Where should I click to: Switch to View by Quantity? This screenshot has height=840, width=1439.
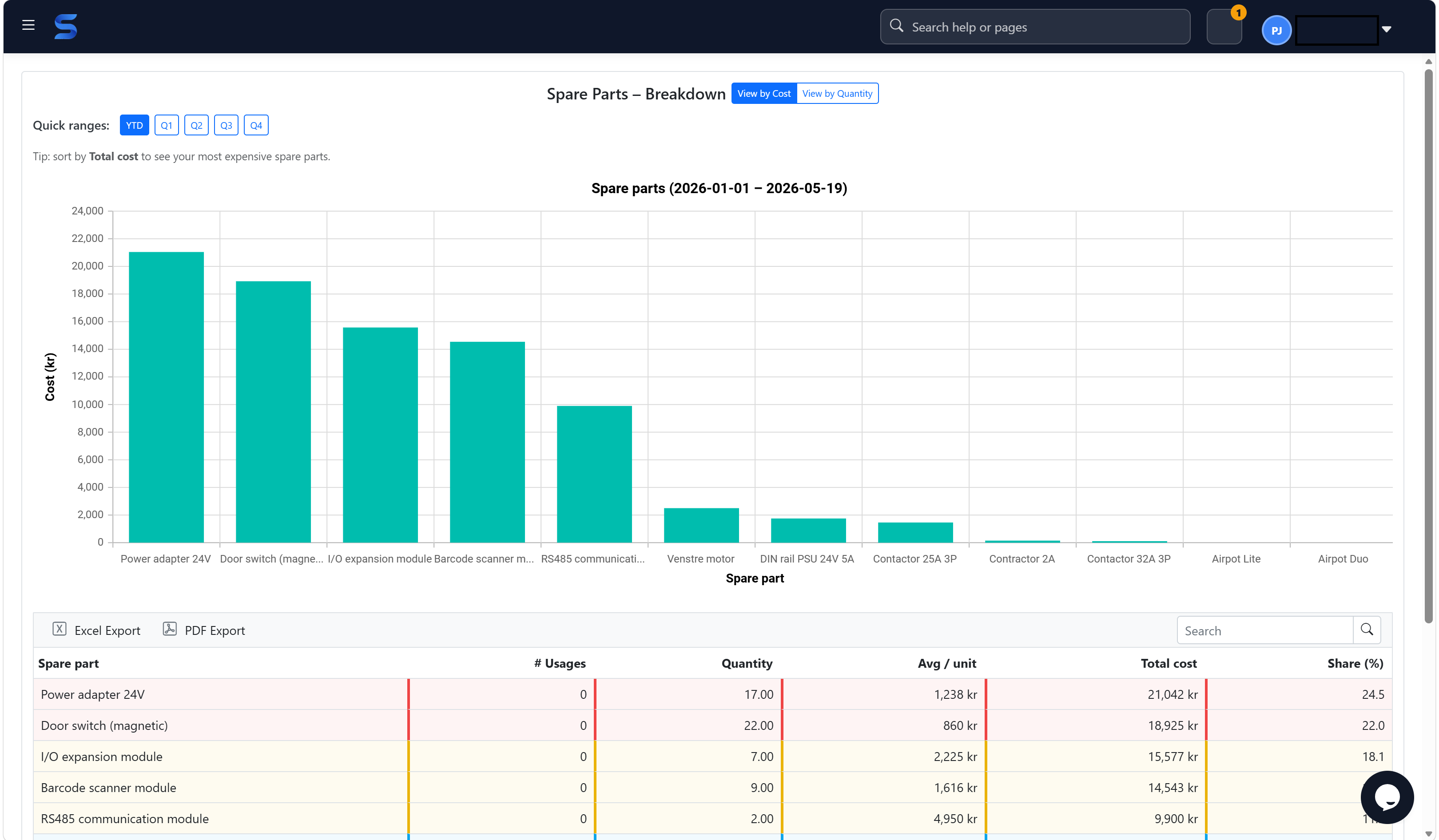pos(837,94)
